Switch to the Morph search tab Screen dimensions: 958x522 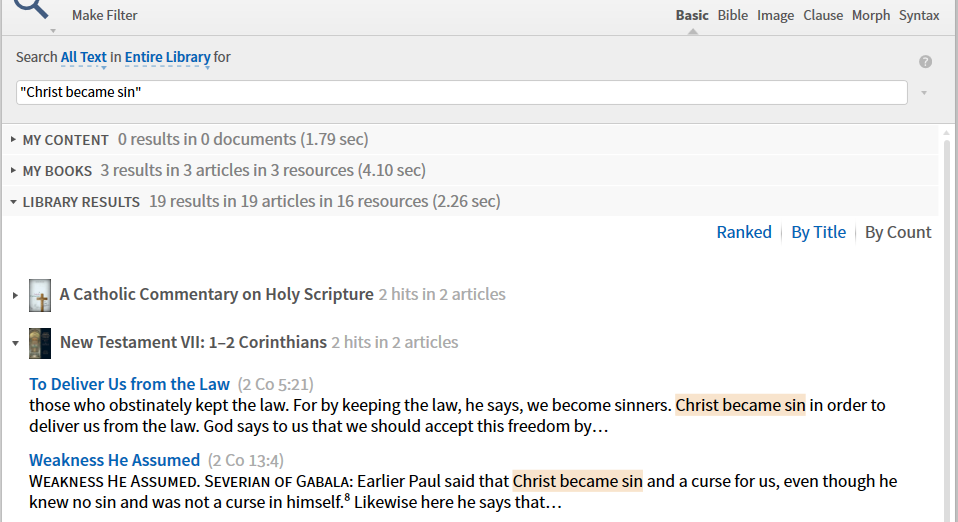point(870,15)
